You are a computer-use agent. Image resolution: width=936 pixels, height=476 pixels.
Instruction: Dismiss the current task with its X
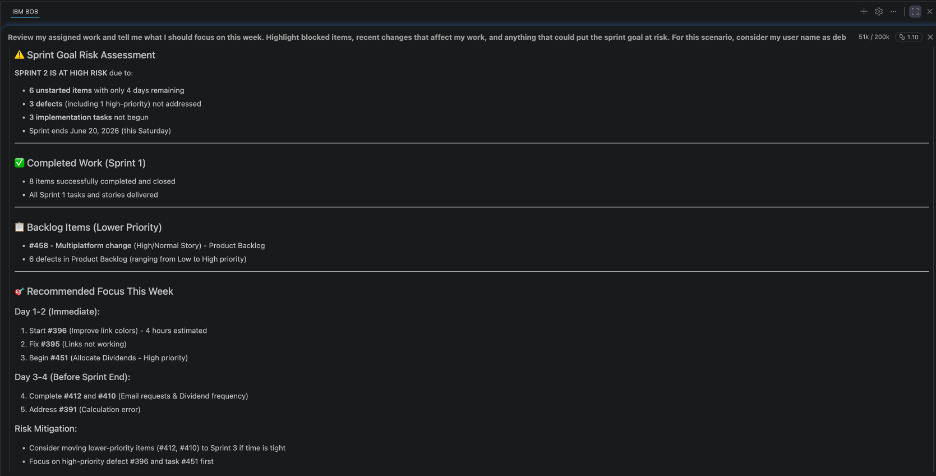[x=929, y=37]
